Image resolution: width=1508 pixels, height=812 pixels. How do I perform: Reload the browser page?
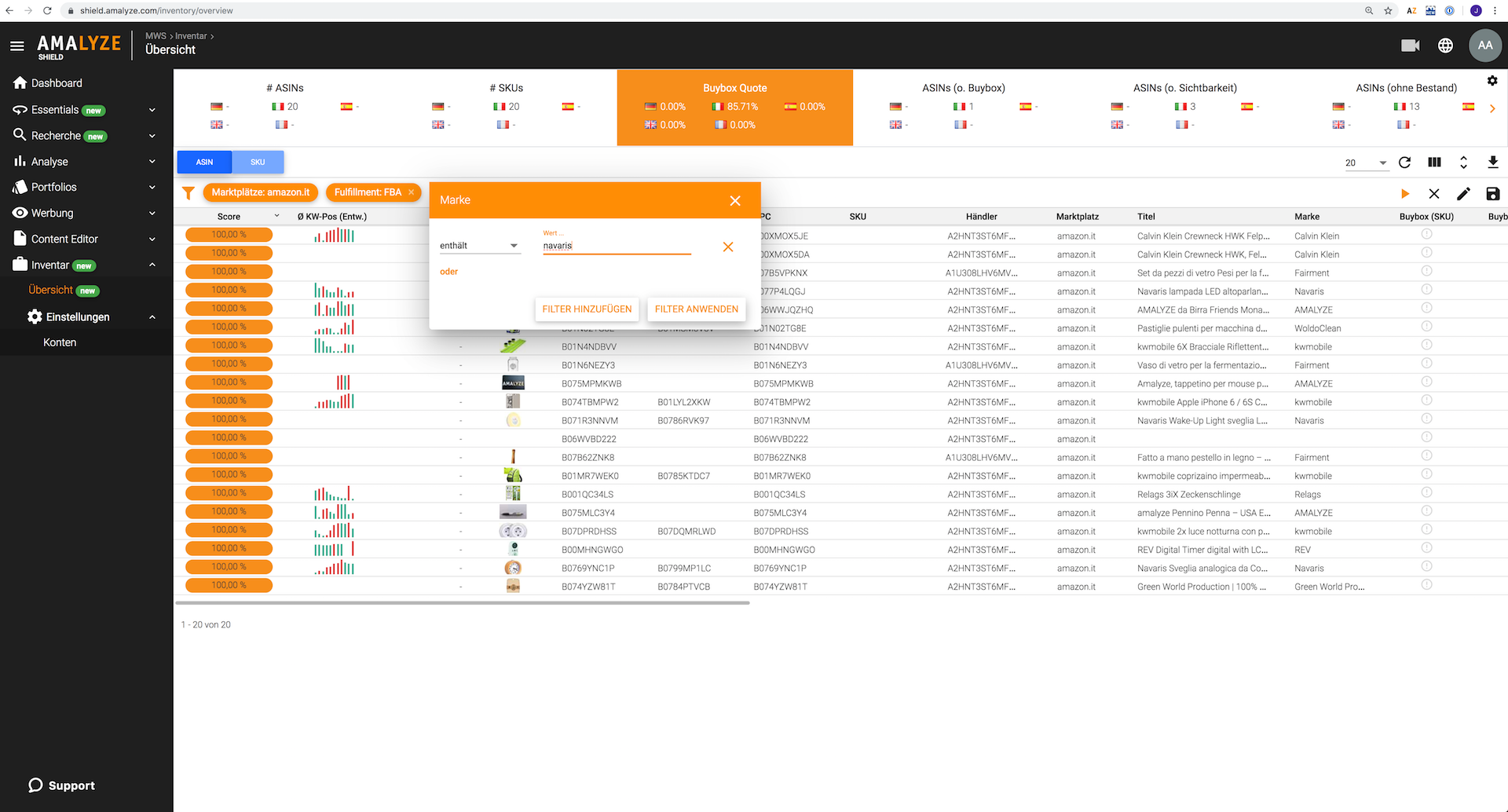tap(47, 11)
